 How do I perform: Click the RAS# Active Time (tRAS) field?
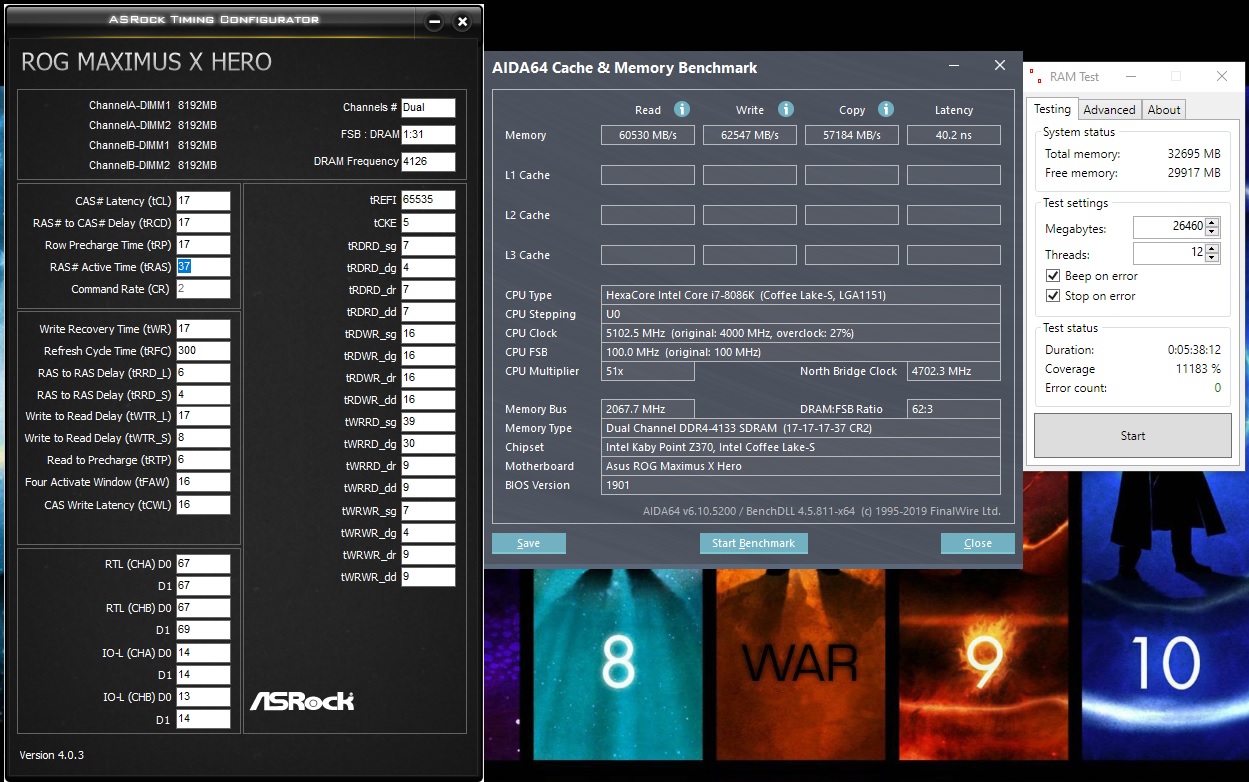pos(203,267)
